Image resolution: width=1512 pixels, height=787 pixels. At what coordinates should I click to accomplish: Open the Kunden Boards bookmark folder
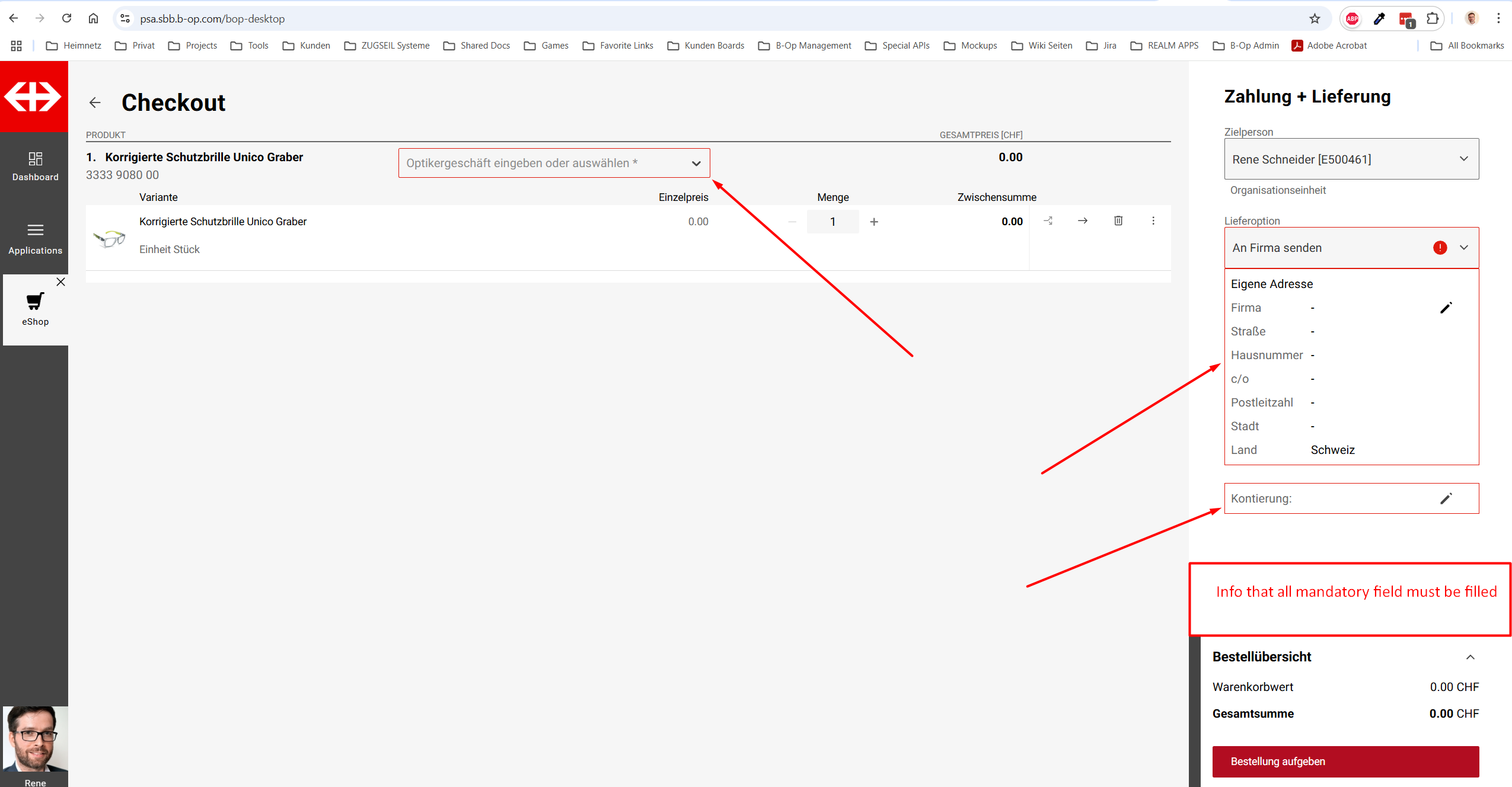[706, 46]
